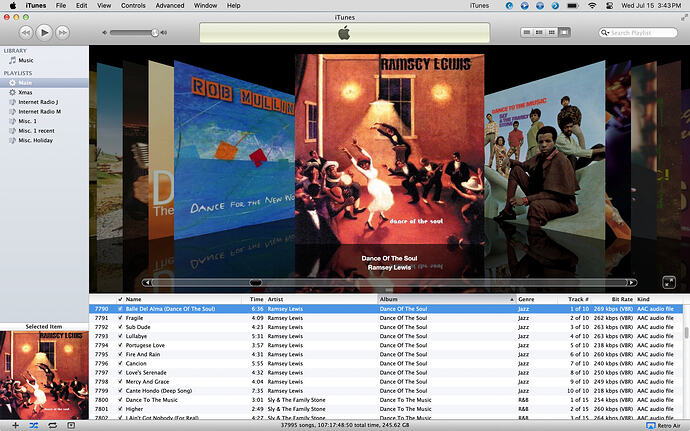Select Dance To The Music album cover
690x431 pixels.
pos(545,151)
